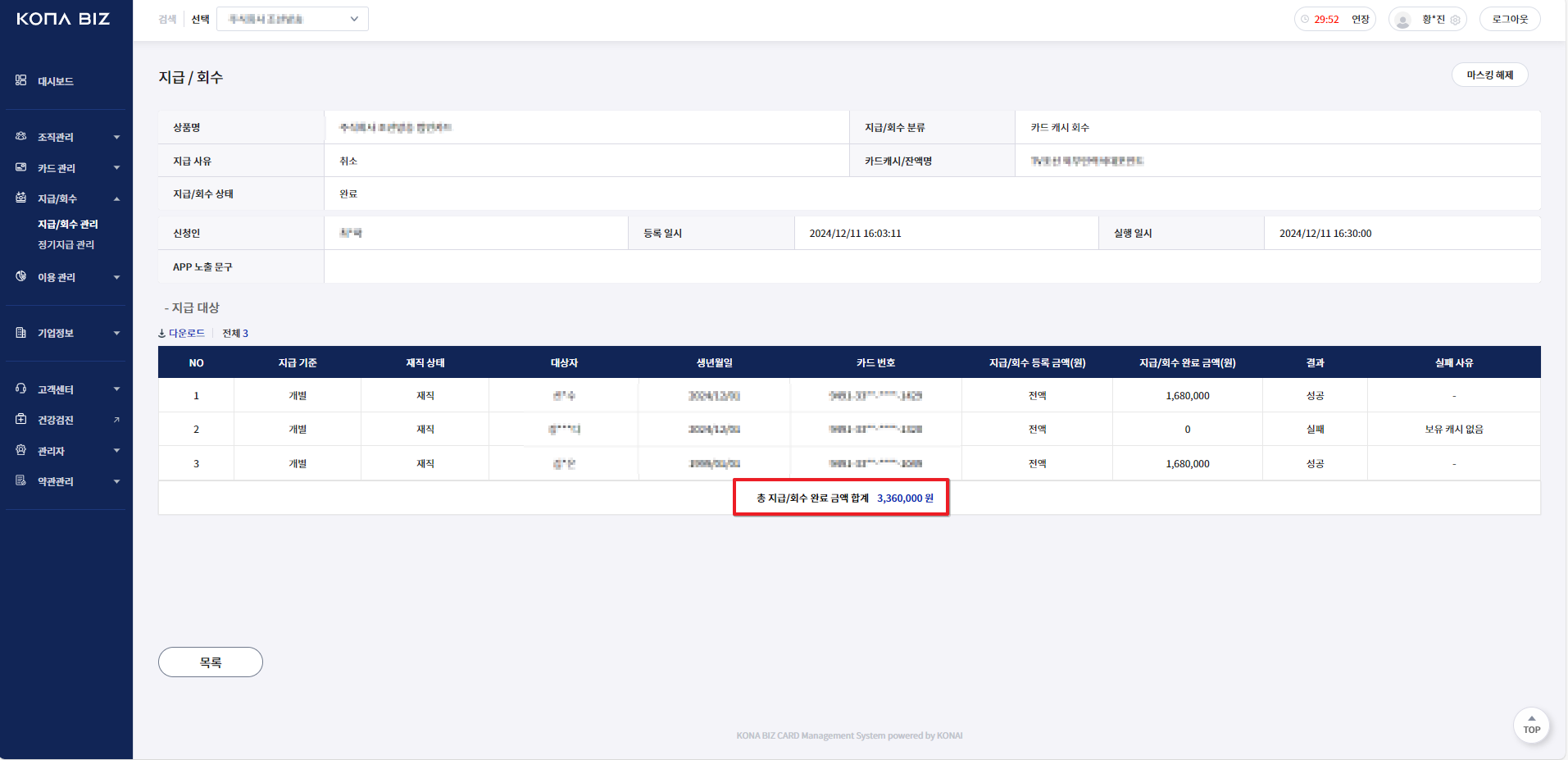
Task: Click the user profile avatar icon
Action: pyautogui.click(x=1403, y=20)
